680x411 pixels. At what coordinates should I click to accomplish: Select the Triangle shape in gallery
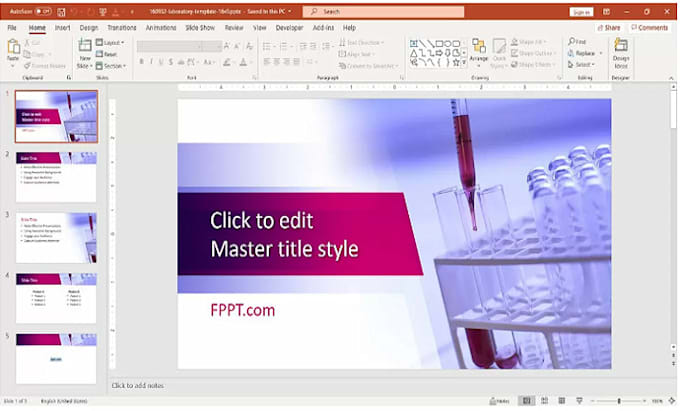(x=414, y=53)
